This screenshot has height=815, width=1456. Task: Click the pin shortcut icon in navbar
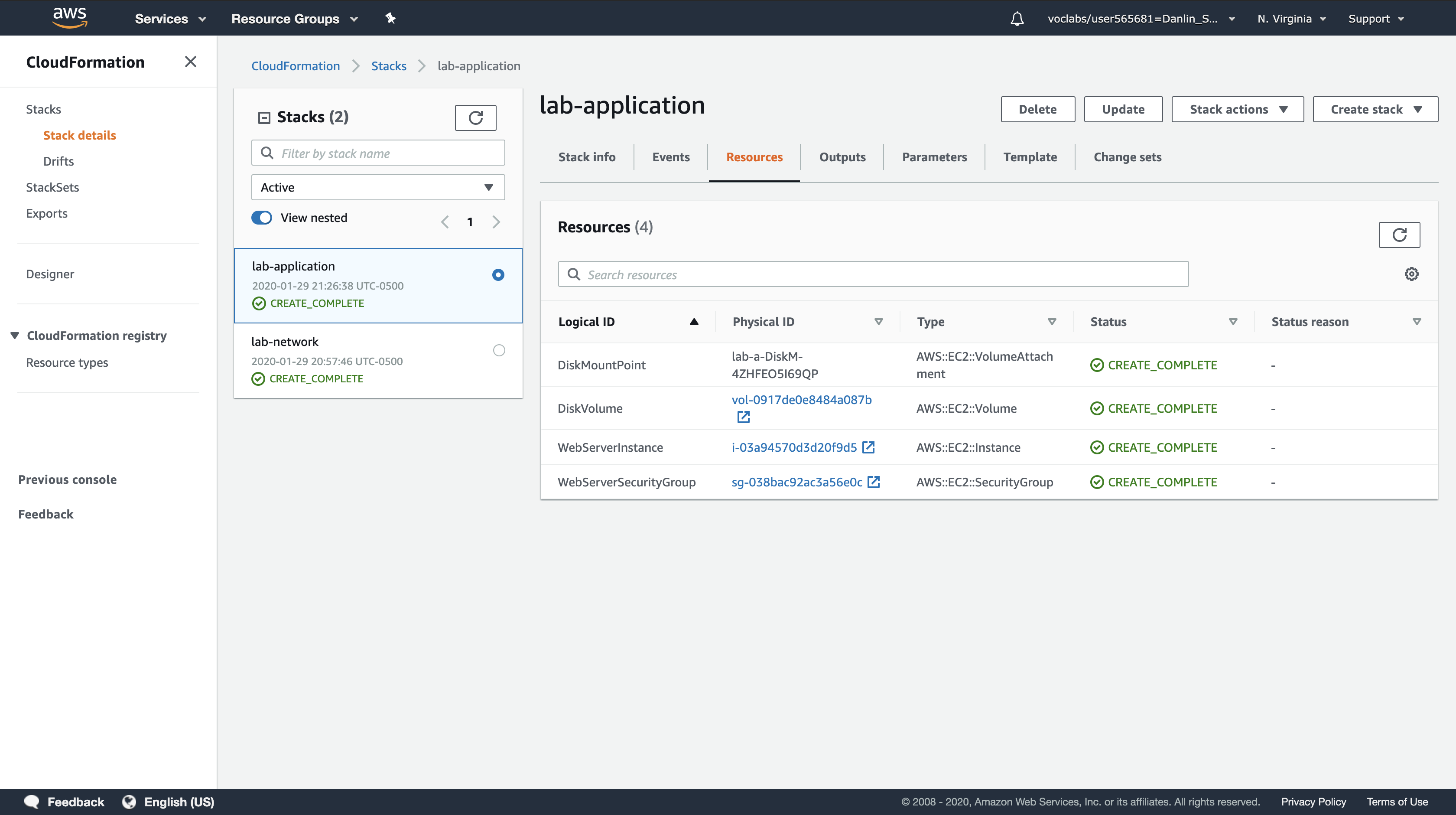[x=390, y=19]
